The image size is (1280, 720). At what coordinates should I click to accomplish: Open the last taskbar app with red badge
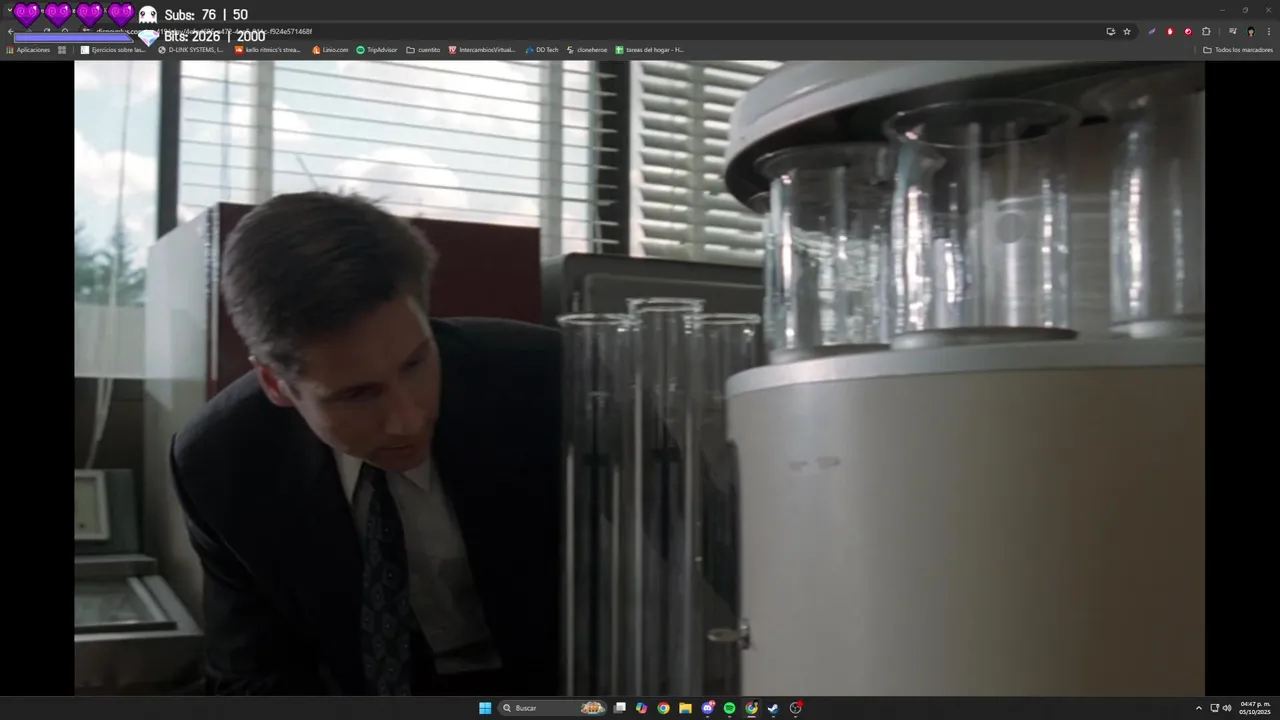click(x=796, y=708)
